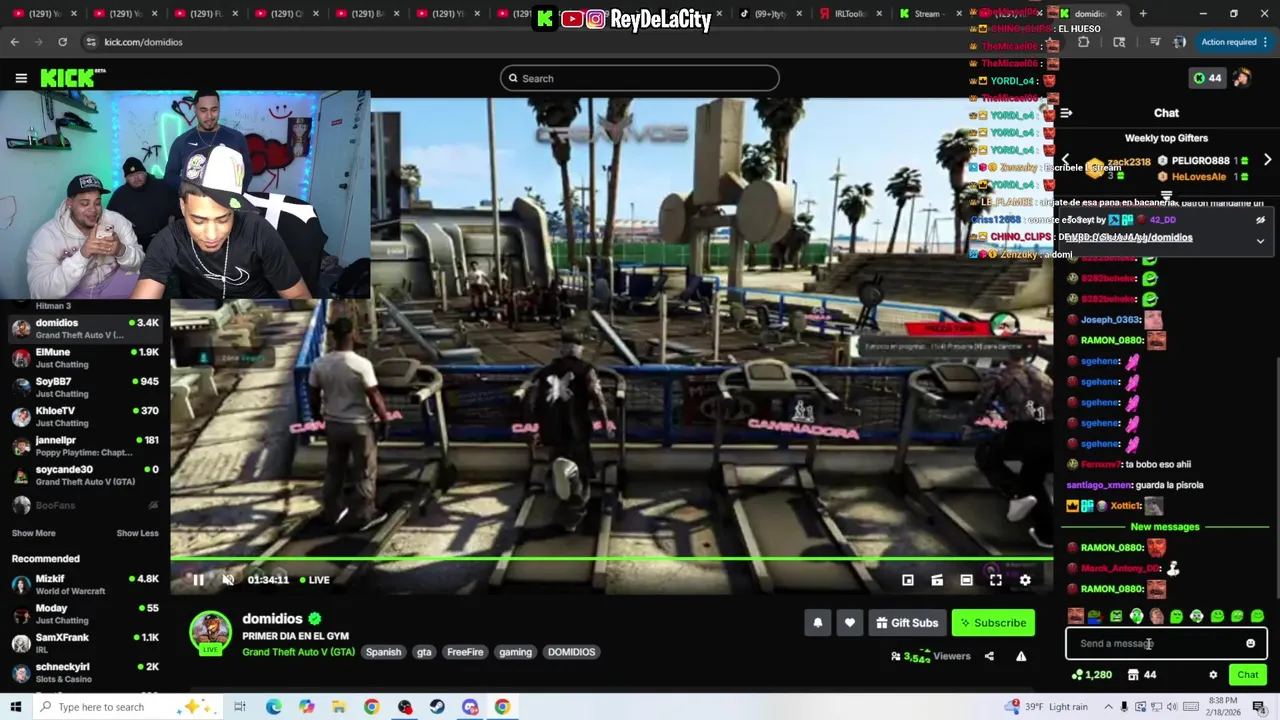
Task: Open SoyBB7 channel in sidebar
Action: [85, 387]
